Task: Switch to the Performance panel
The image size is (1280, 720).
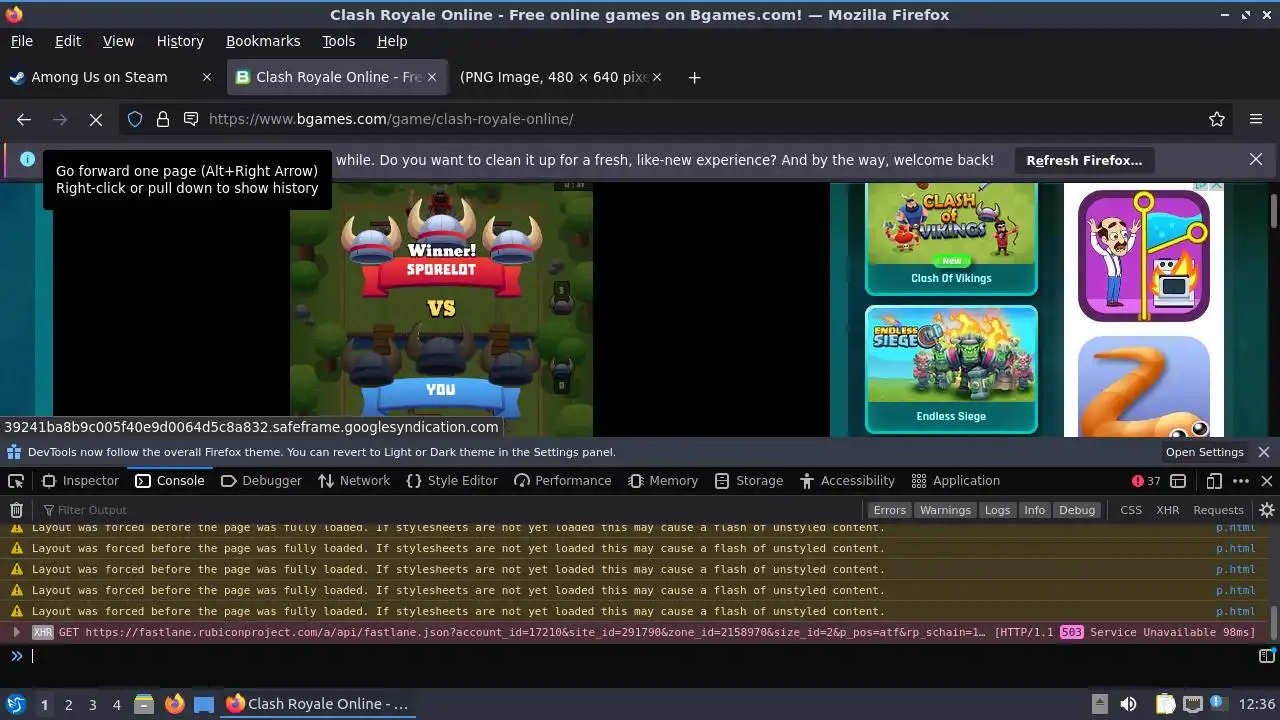Action: (x=562, y=481)
